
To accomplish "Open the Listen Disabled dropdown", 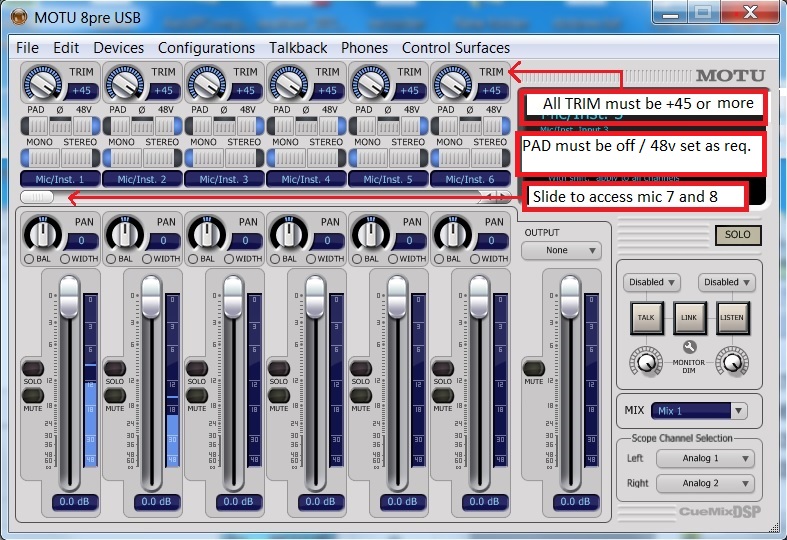I will click(726, 282).
